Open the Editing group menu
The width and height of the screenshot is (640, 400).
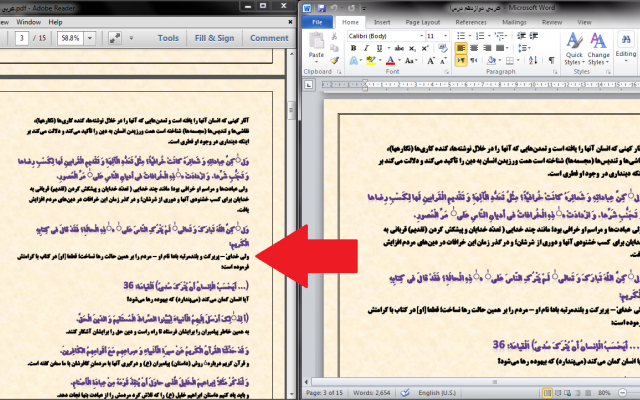click(x=626, y=47)
